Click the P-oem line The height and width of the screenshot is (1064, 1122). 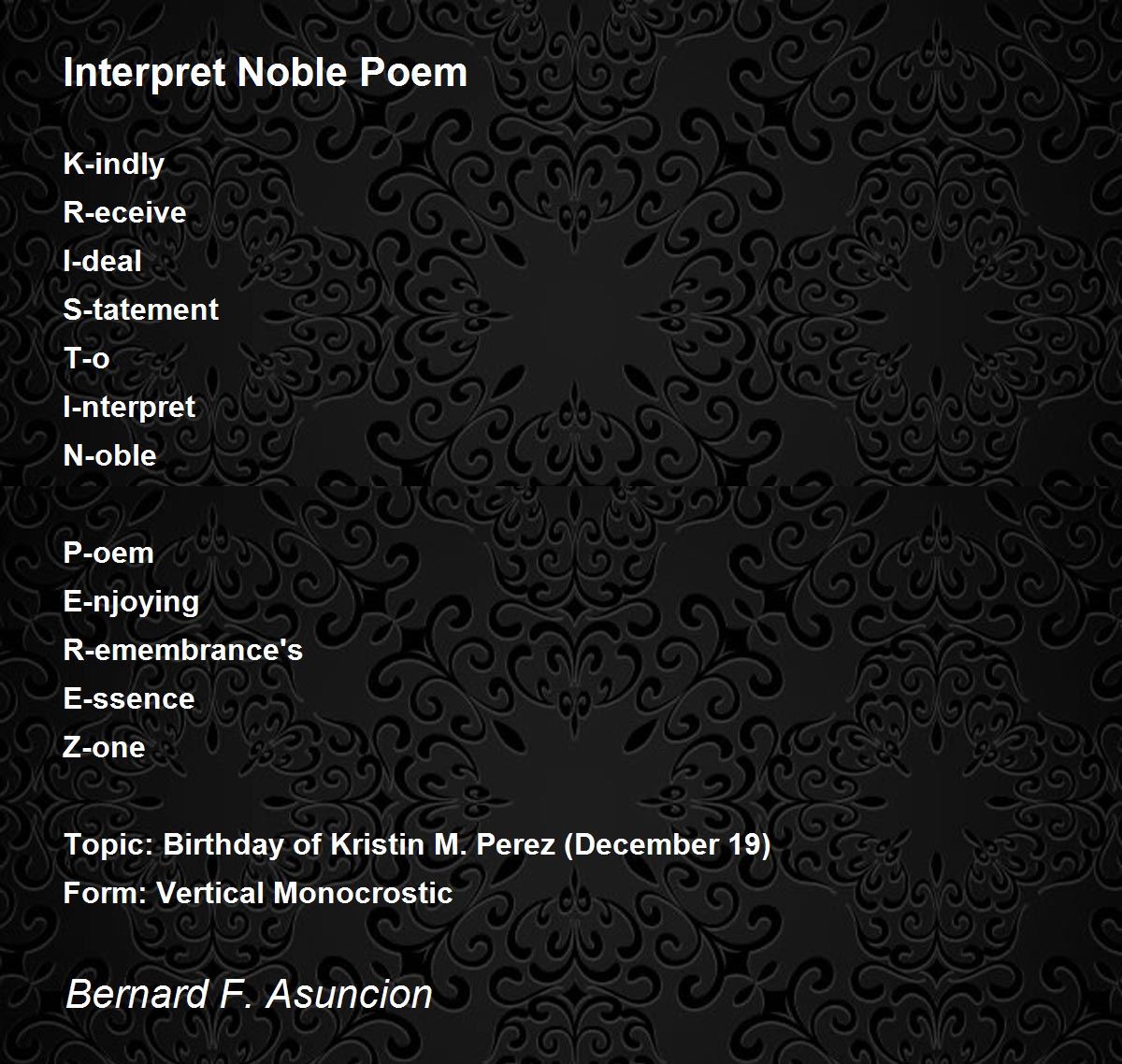(x=108, y=554)
